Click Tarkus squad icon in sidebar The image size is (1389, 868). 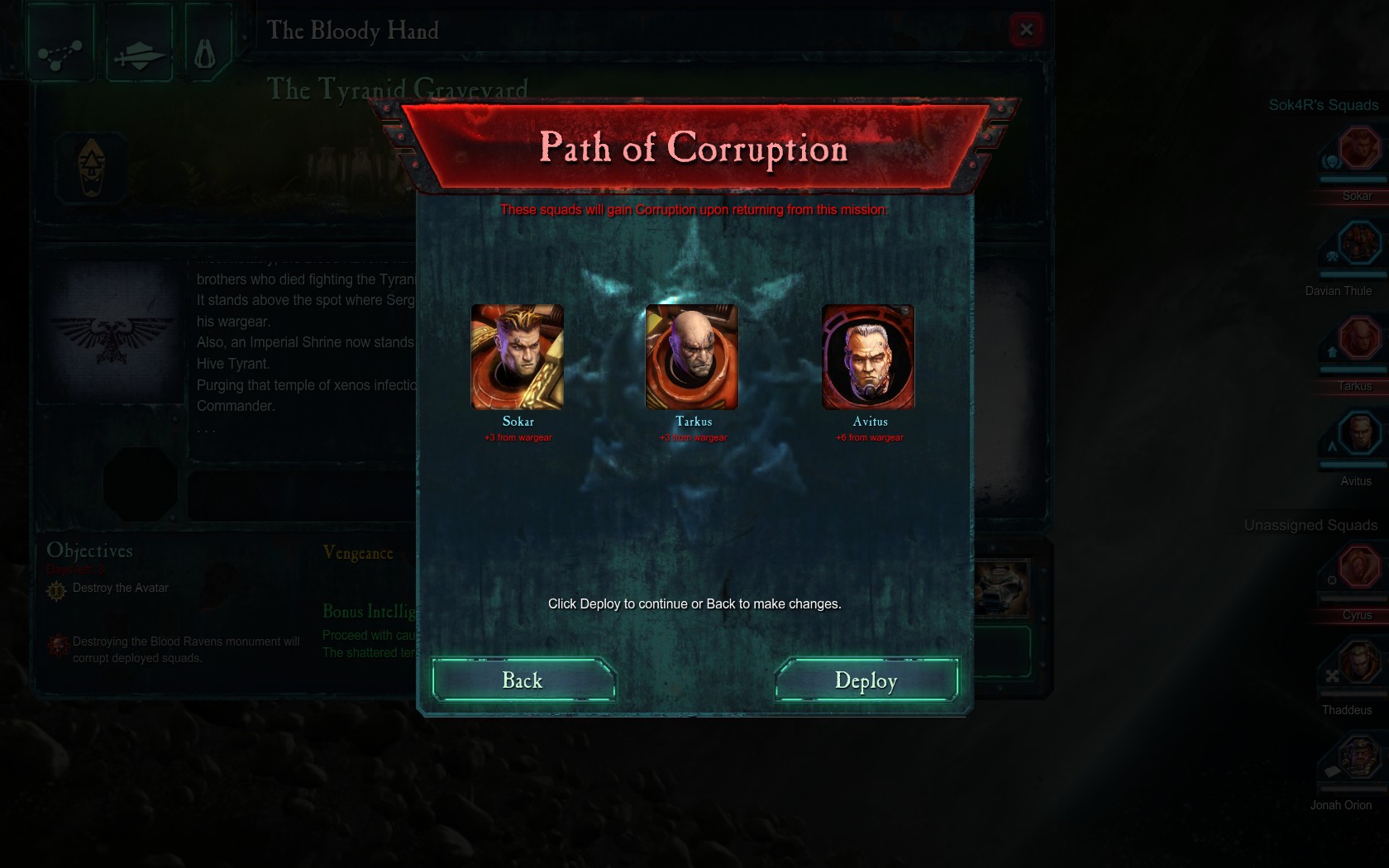click(1358, 339)
